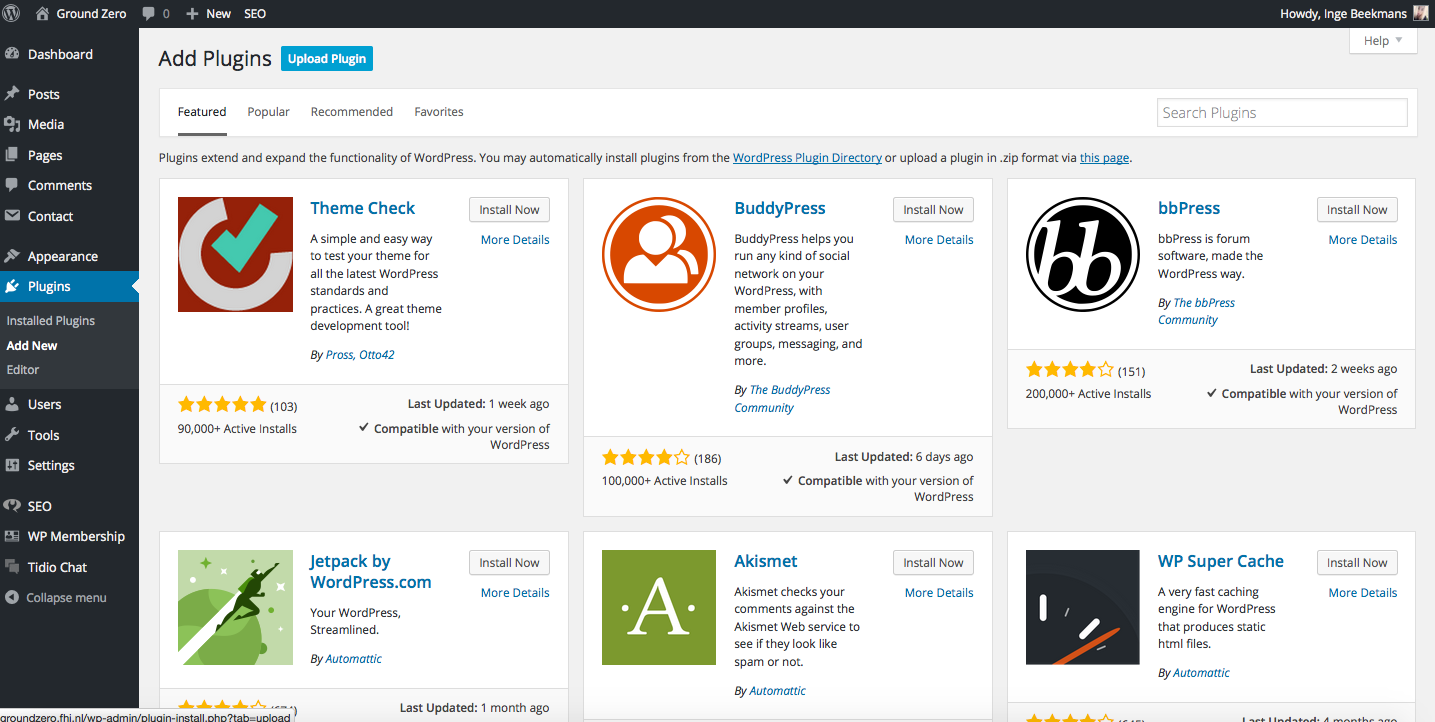Image resolution: width=1435 pixels, height=722 pixels.
Task: Open More Details for bbPress
Action: click(1363, 240)
